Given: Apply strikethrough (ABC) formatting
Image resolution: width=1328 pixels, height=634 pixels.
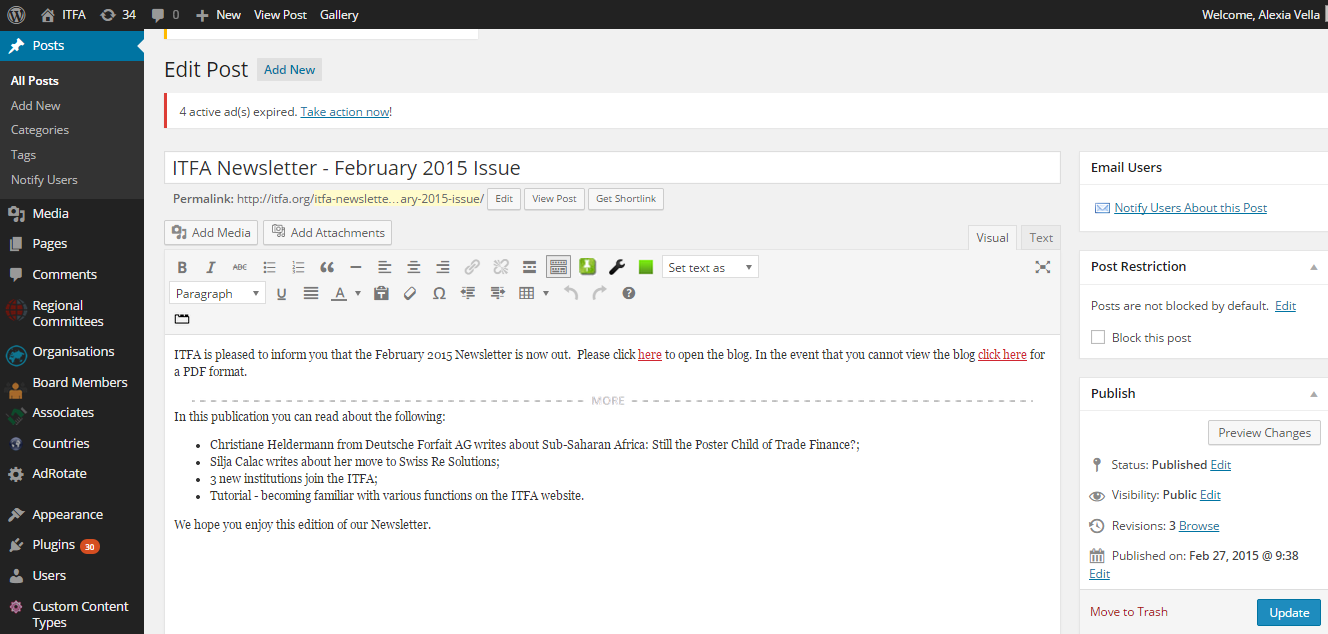Looking at the screenshot, I should coord(239,267).
